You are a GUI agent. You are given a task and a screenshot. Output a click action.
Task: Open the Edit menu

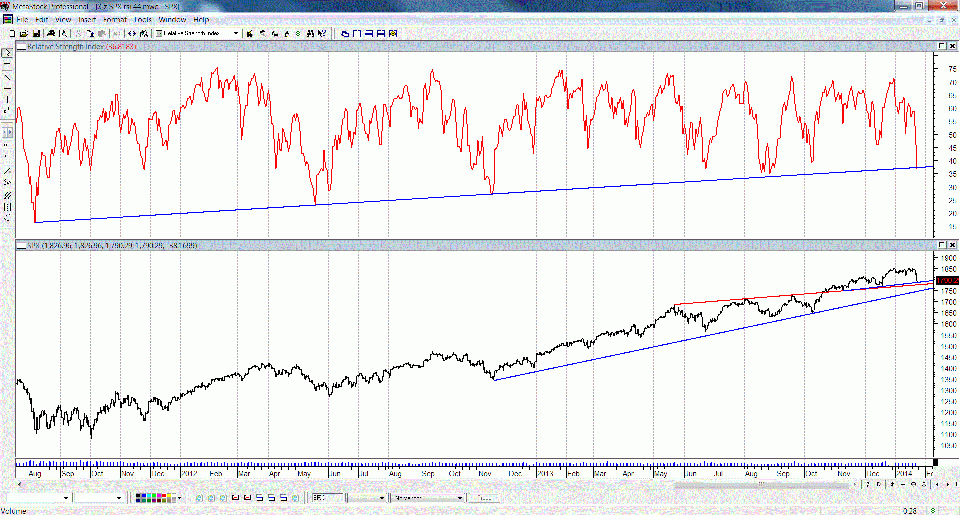coord(41,20)
